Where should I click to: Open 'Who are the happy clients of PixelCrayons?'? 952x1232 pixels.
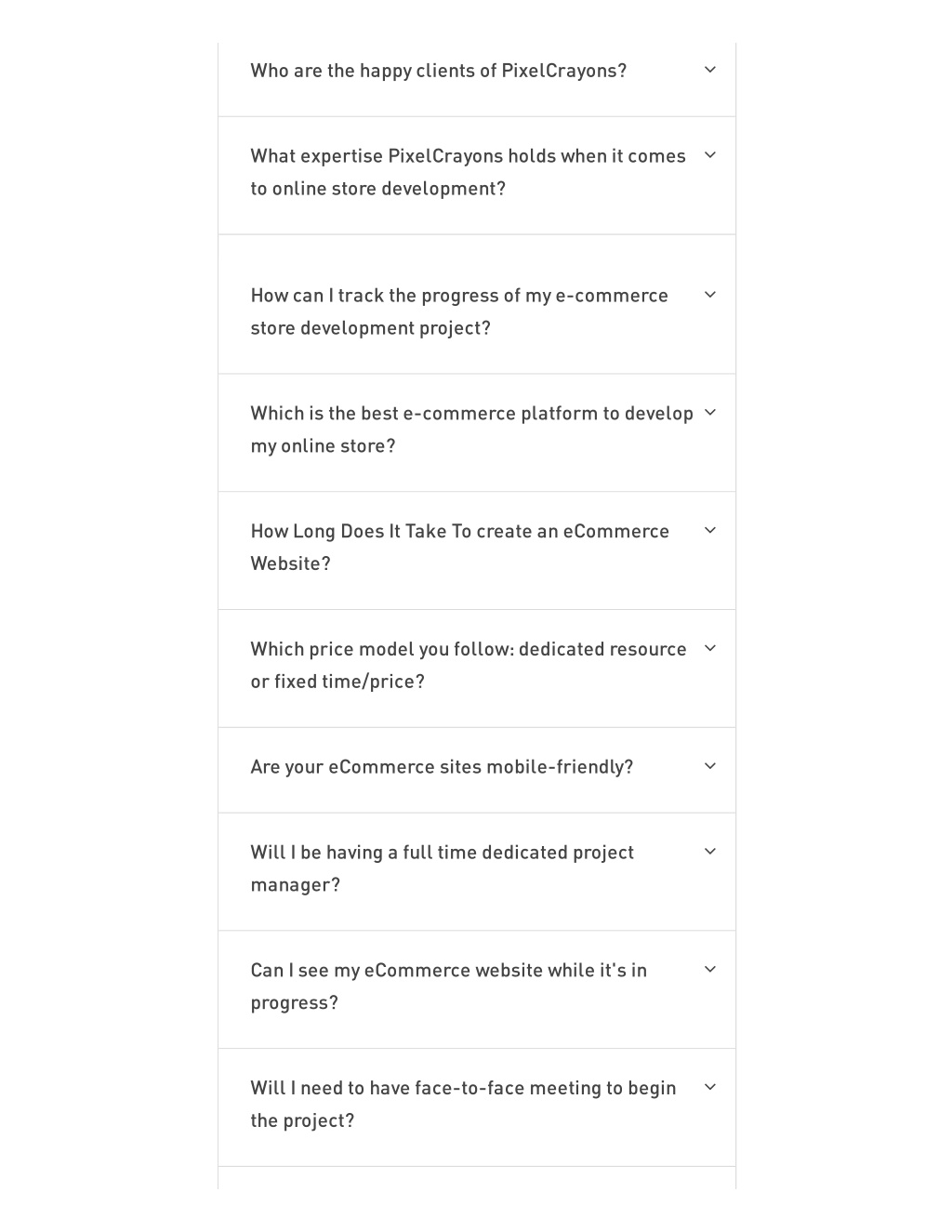439,71
